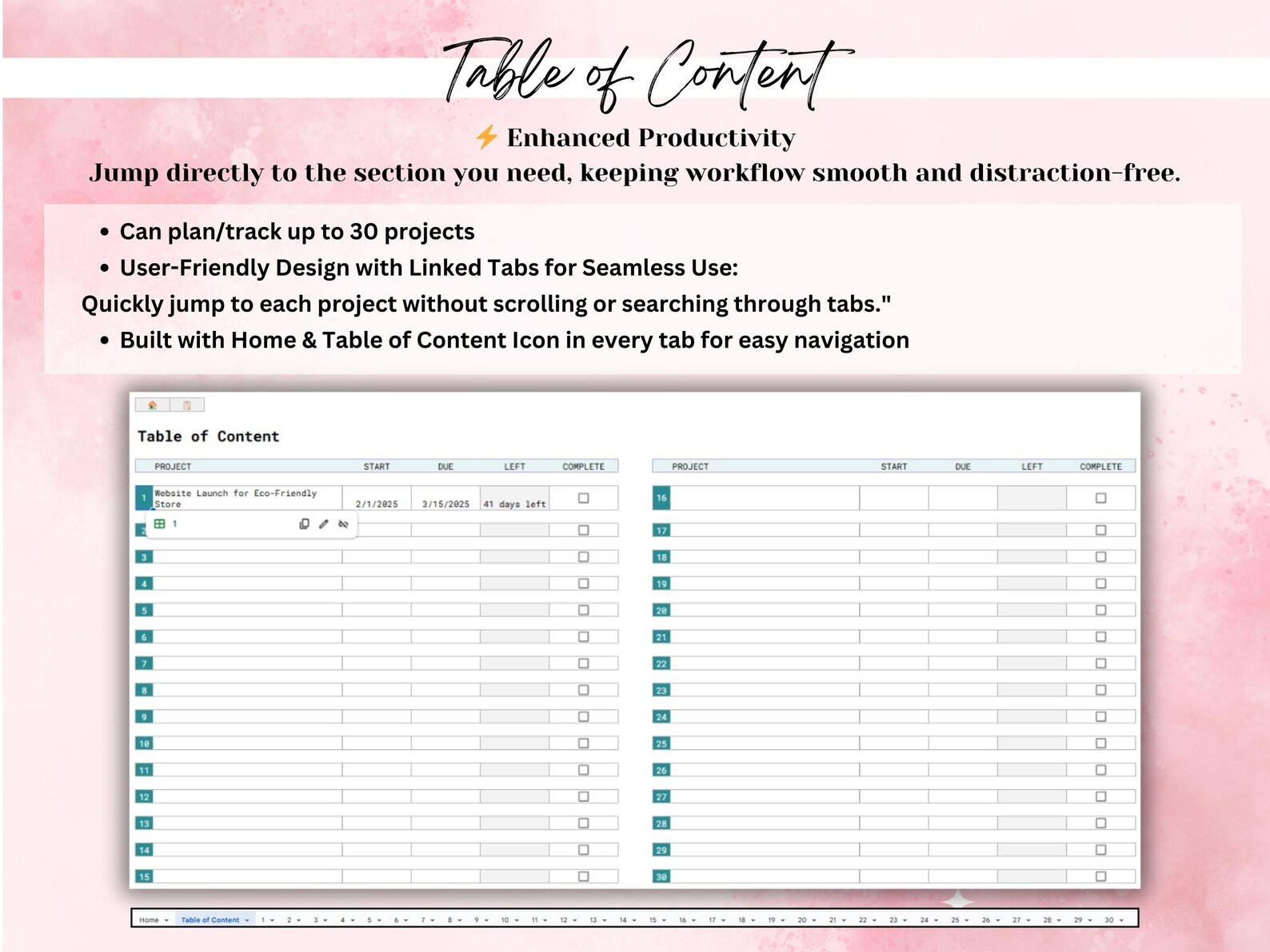Open dropdown arrow of sheet tab 30
The width and height of the screenshot is (1270, 952).
tap(1121, 921)
